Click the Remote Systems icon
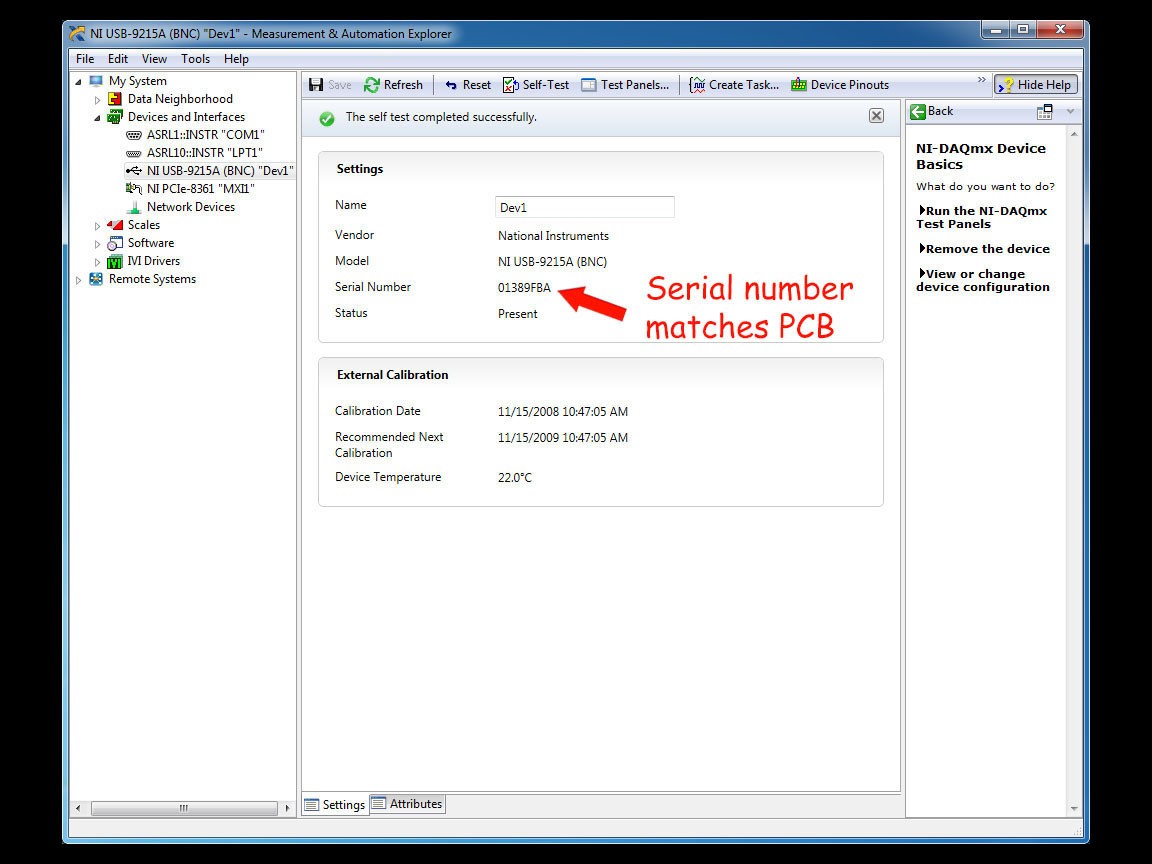Viewport: 1152px width, 864px height. 96,279
